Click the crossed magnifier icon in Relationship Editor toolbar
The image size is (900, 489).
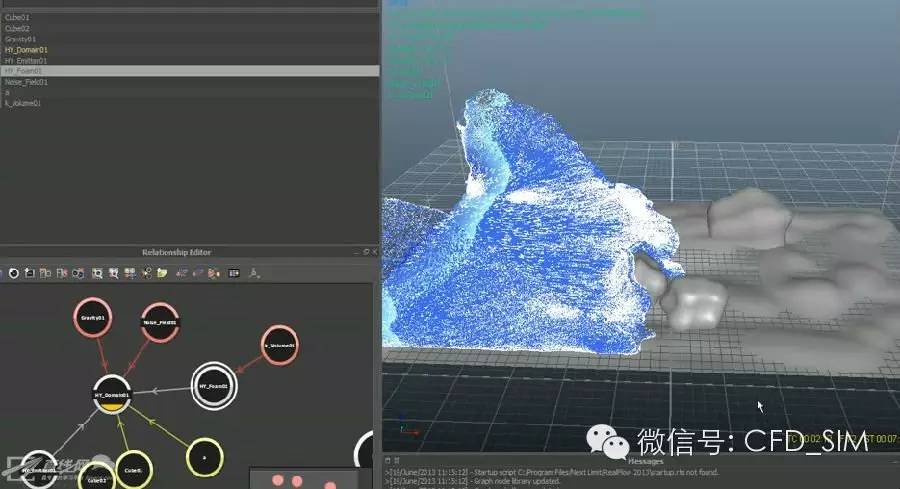pos(114,273)
